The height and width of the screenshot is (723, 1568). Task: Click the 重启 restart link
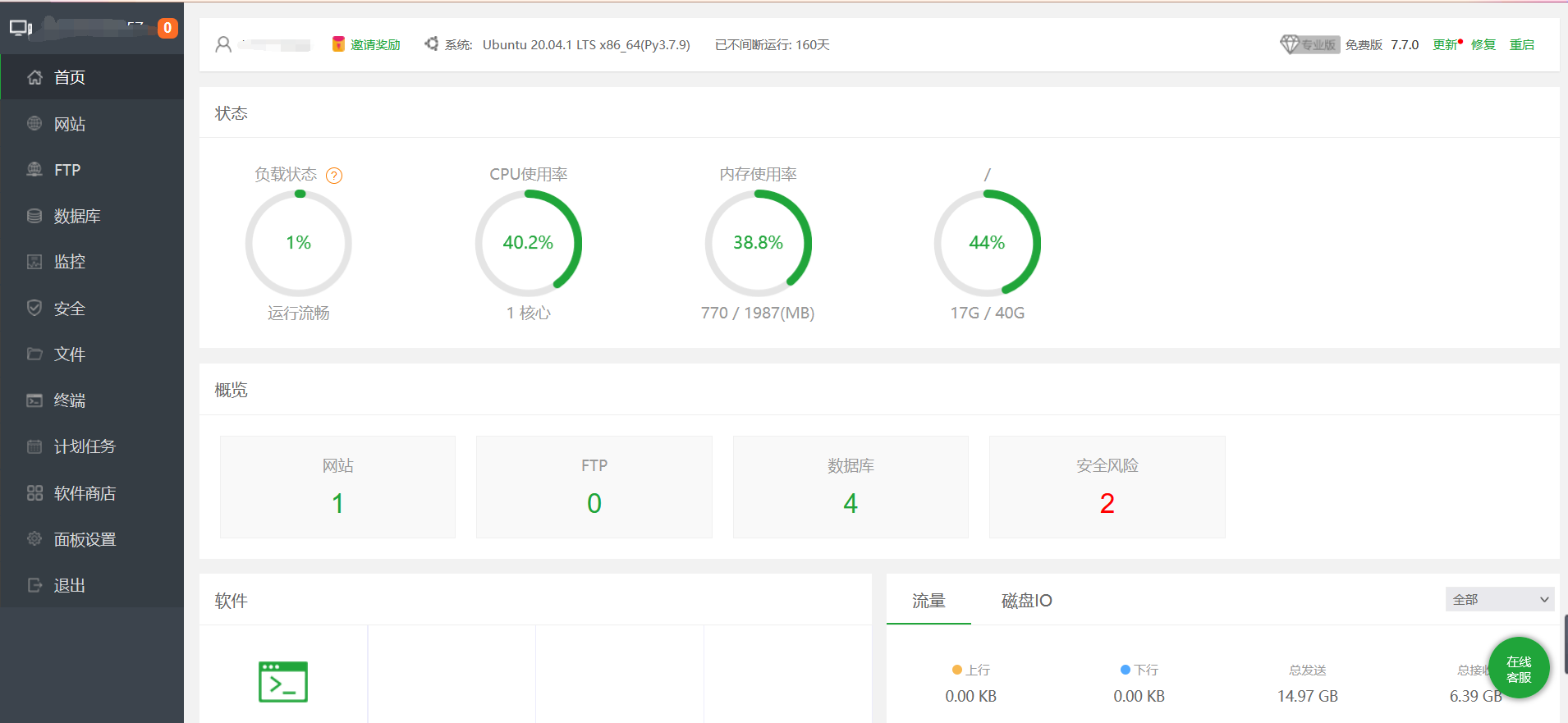pyautogui.click(x=1522, y=44)
